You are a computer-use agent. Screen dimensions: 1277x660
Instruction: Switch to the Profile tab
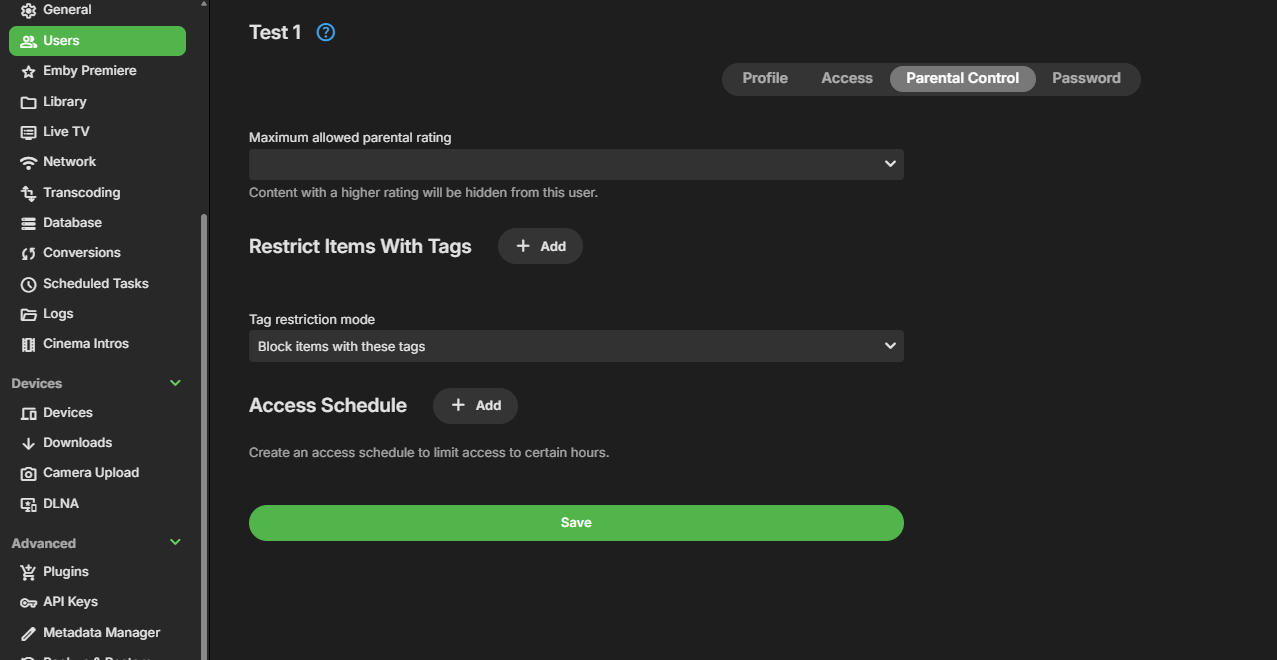tap(765, 78)
